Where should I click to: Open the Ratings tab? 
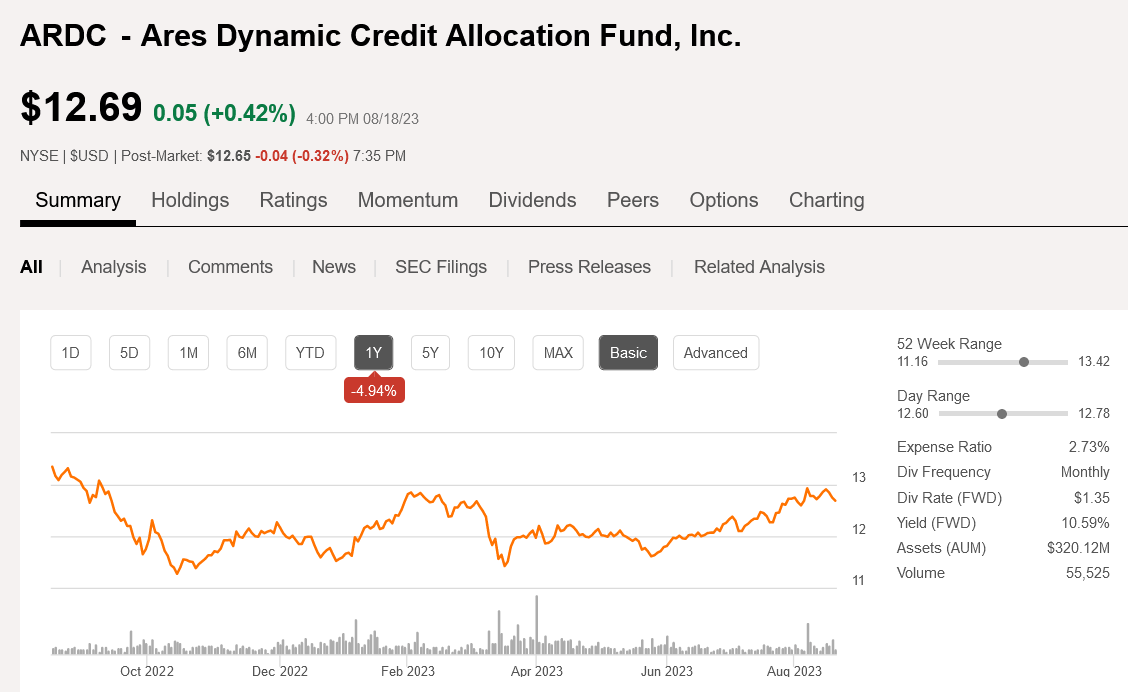pos(293,200)
